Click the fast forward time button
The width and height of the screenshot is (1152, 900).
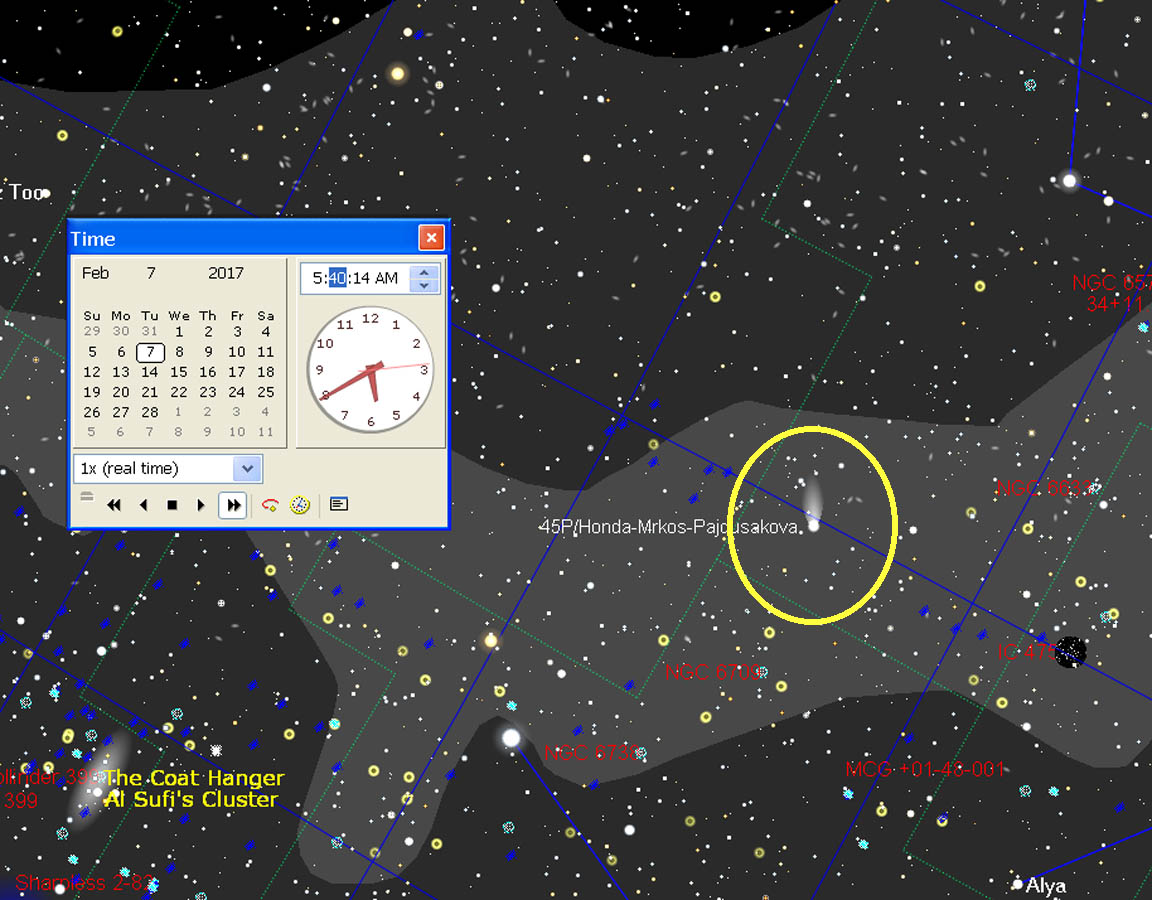233,505
